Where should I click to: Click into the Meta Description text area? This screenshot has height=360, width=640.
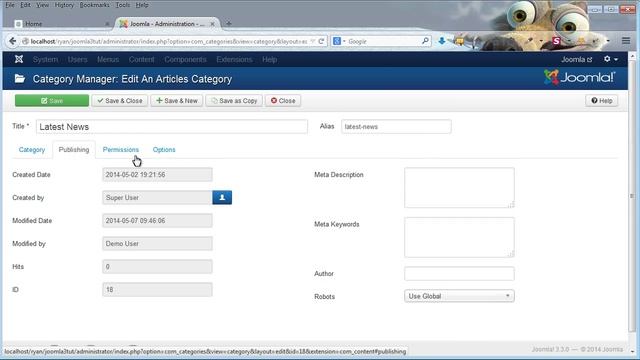[x=459, y=188]
